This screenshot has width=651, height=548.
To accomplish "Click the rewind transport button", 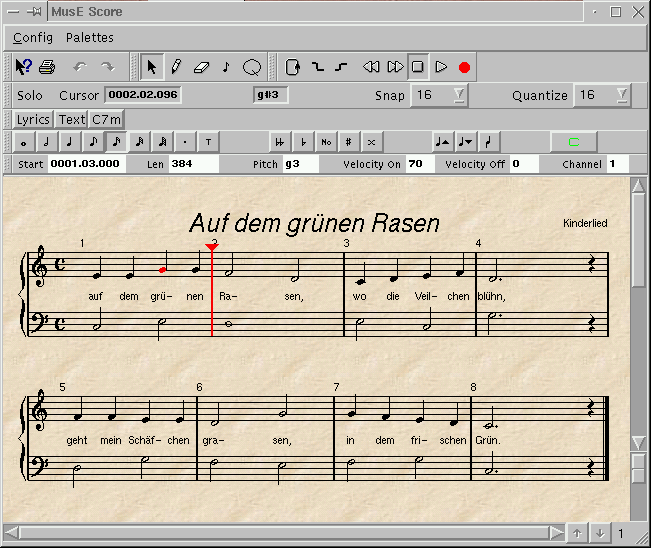I will 371,67.
